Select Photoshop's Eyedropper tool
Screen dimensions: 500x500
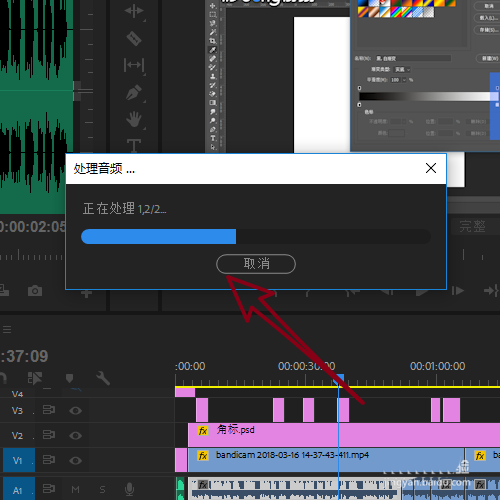(x=213, y=50)
